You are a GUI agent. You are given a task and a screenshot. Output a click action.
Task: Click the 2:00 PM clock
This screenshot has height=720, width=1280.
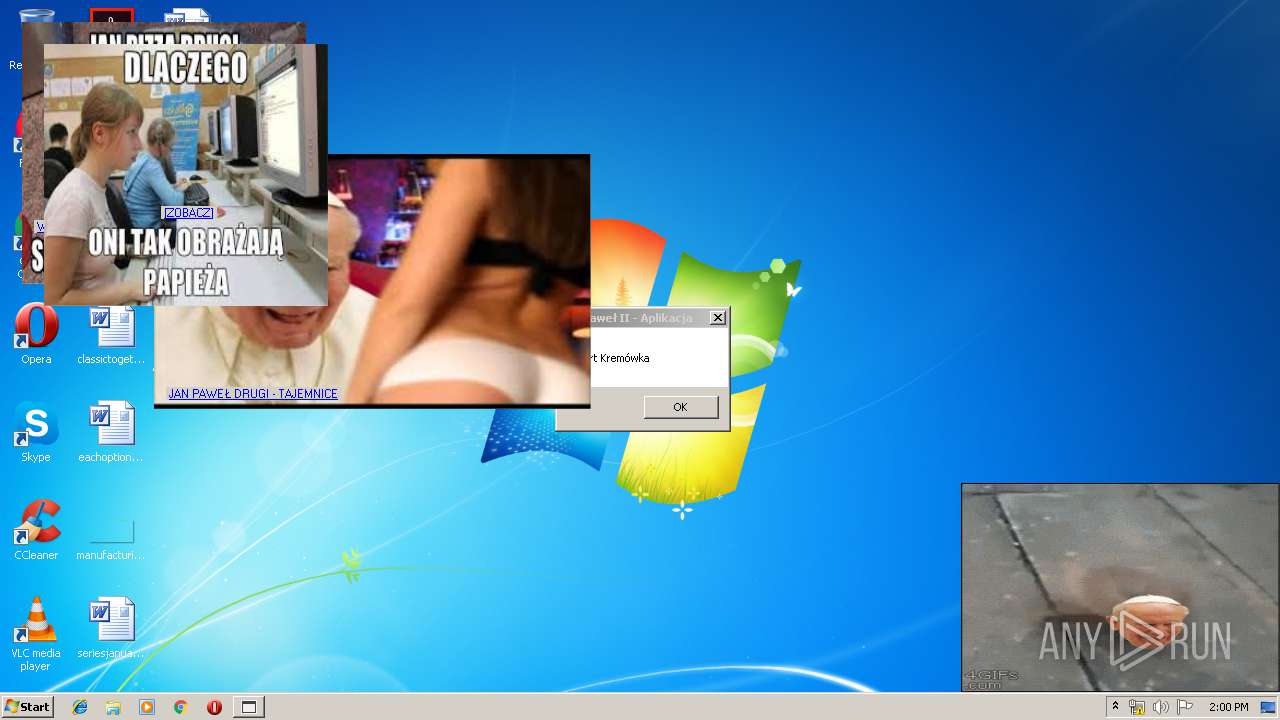coord(1228,707)
